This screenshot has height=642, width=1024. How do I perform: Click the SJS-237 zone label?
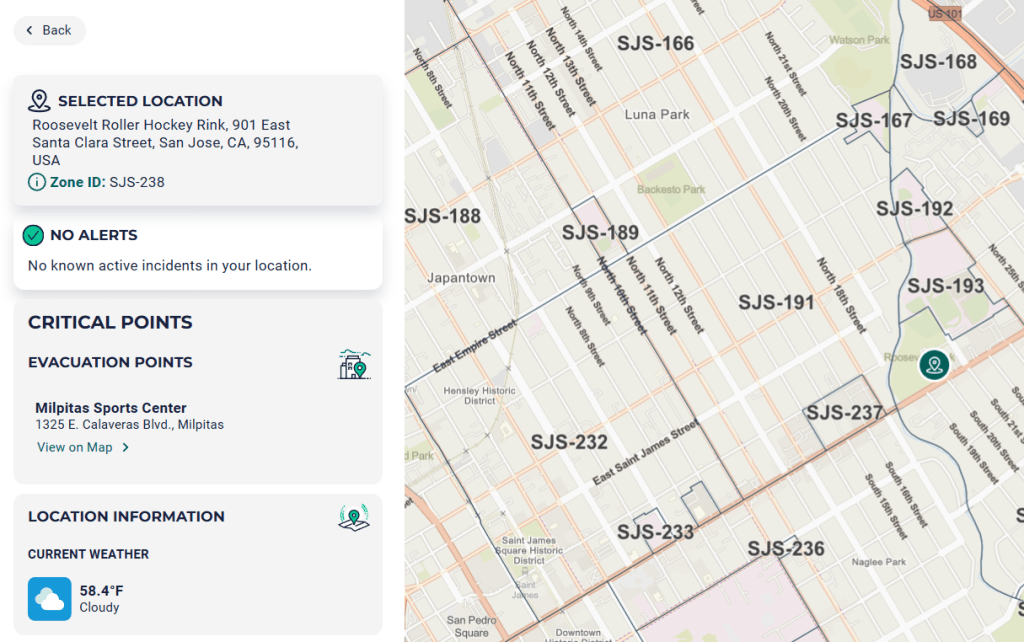[x=845, y=412]
